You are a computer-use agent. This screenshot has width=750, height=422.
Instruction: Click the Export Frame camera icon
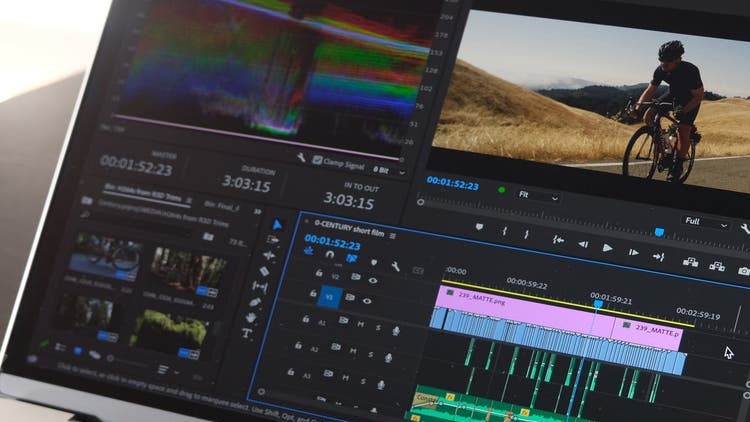click(743, 270)
